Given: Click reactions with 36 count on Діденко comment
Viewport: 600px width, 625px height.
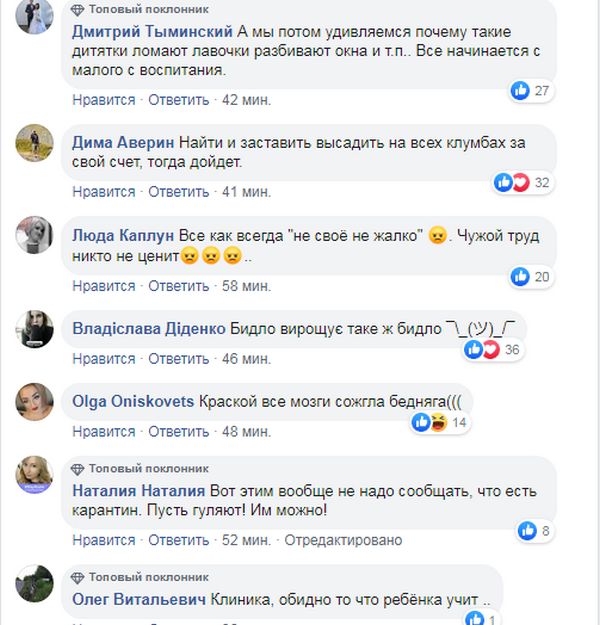Looking at the screenshot, I should pyautogui.click(x=482, y=349).
